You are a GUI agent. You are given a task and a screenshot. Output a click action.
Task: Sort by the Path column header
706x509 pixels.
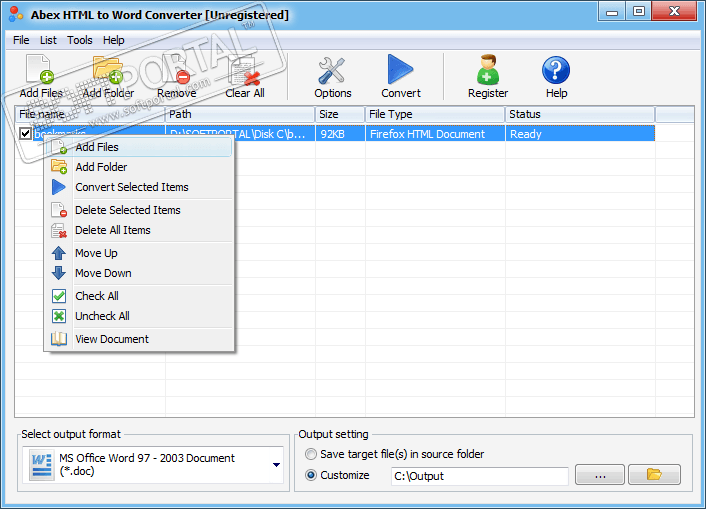click(240, 114)
